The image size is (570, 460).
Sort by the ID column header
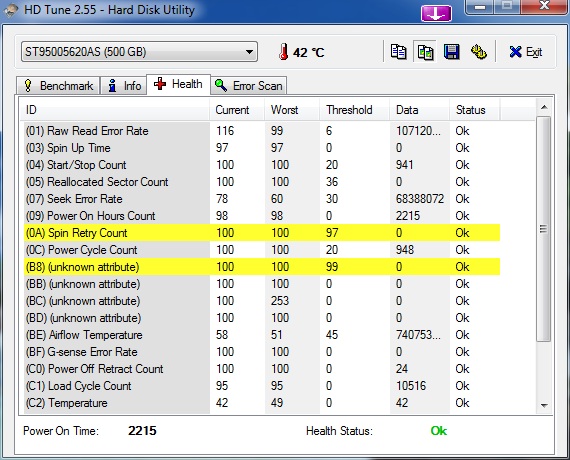(x=115, y=110)
